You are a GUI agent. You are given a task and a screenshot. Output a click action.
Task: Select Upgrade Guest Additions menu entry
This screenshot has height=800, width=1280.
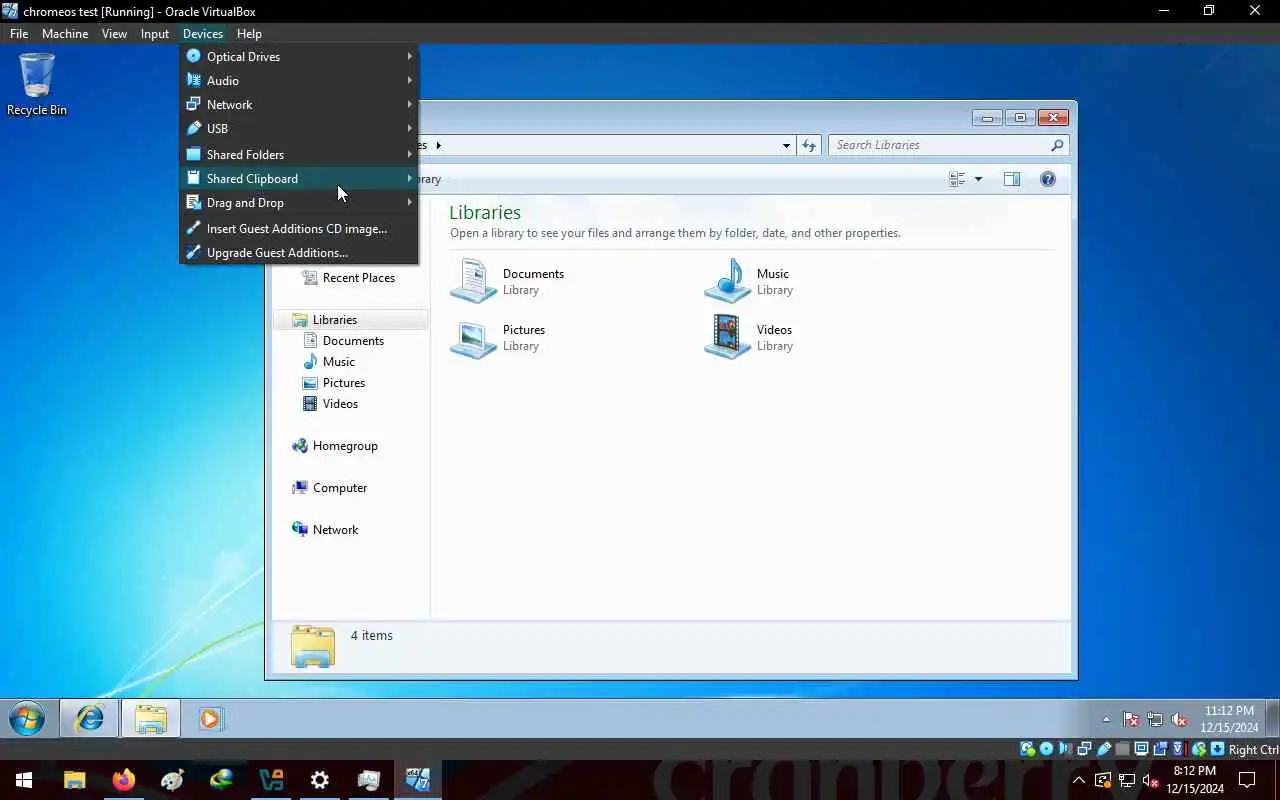coord(299,253)
